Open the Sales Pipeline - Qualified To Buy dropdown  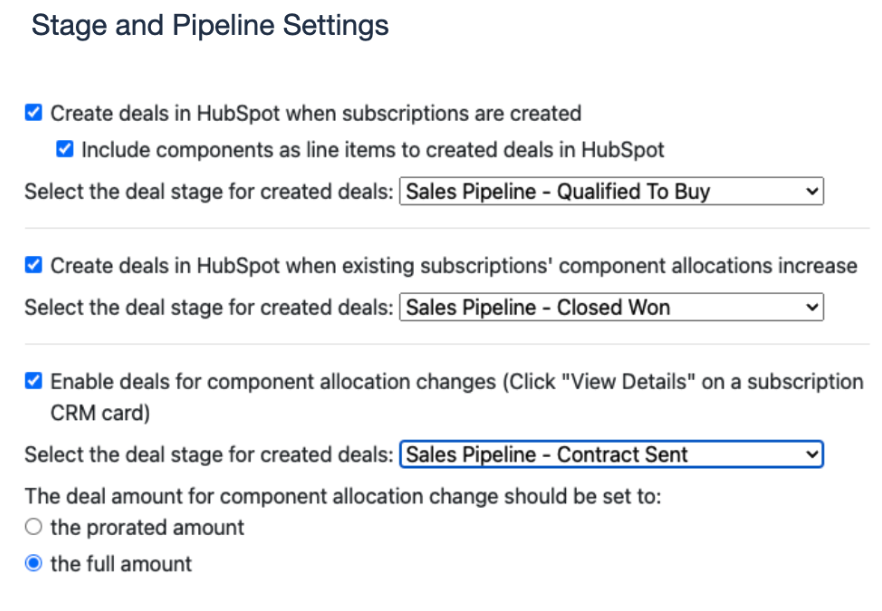point(610,192)
